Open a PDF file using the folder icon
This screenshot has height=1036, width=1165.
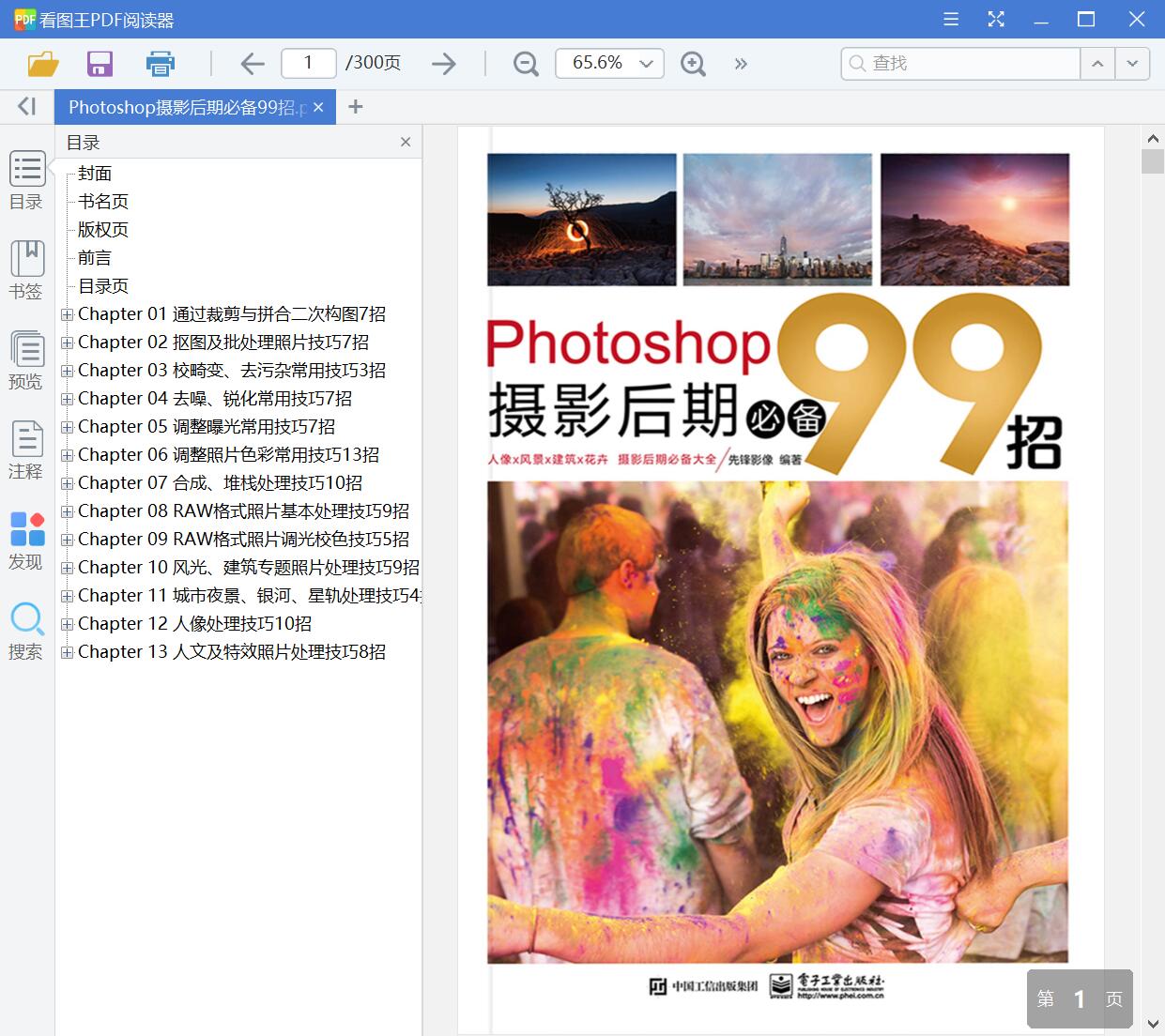click(42, 63)
